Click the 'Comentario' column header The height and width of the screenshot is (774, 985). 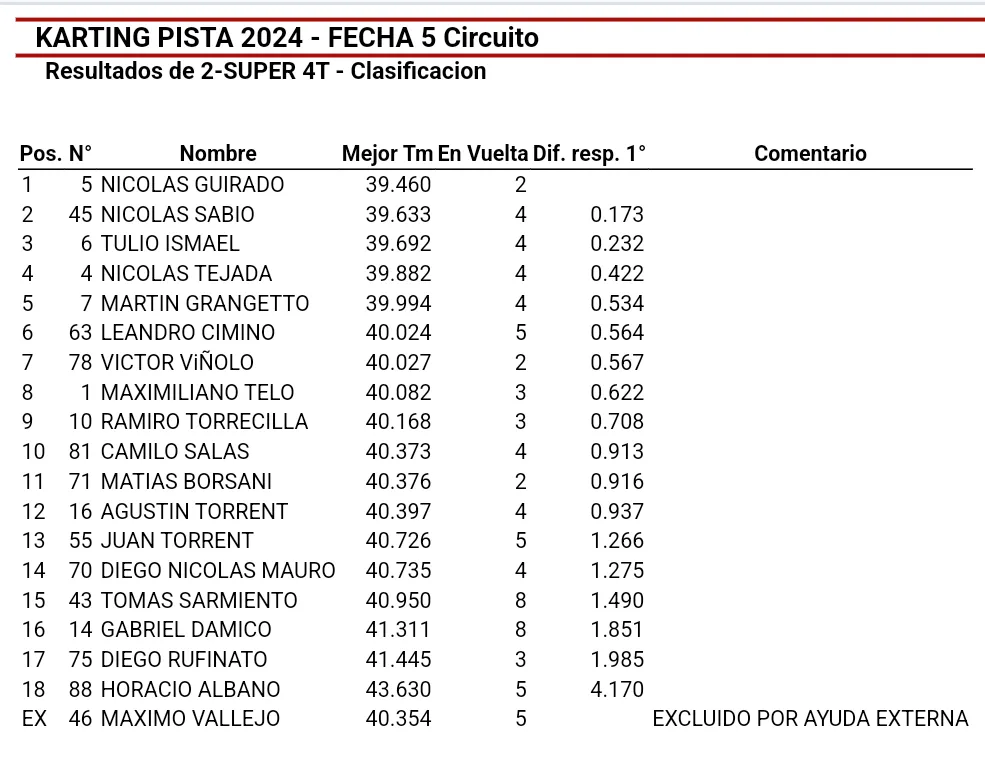pyautogui.click(x=810, y=154)
